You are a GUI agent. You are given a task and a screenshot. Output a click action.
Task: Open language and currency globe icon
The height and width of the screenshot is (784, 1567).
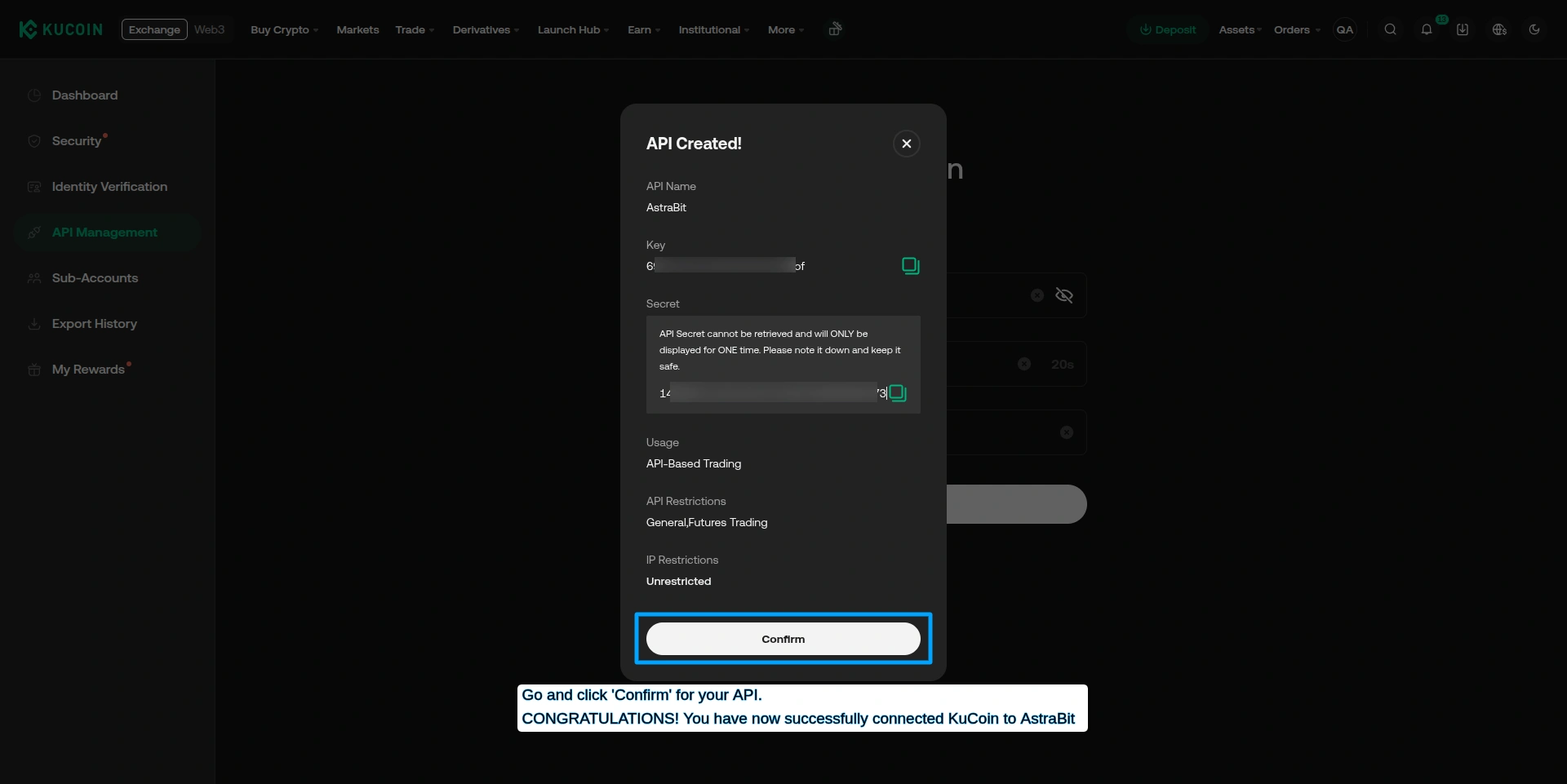coord(1499,29)
